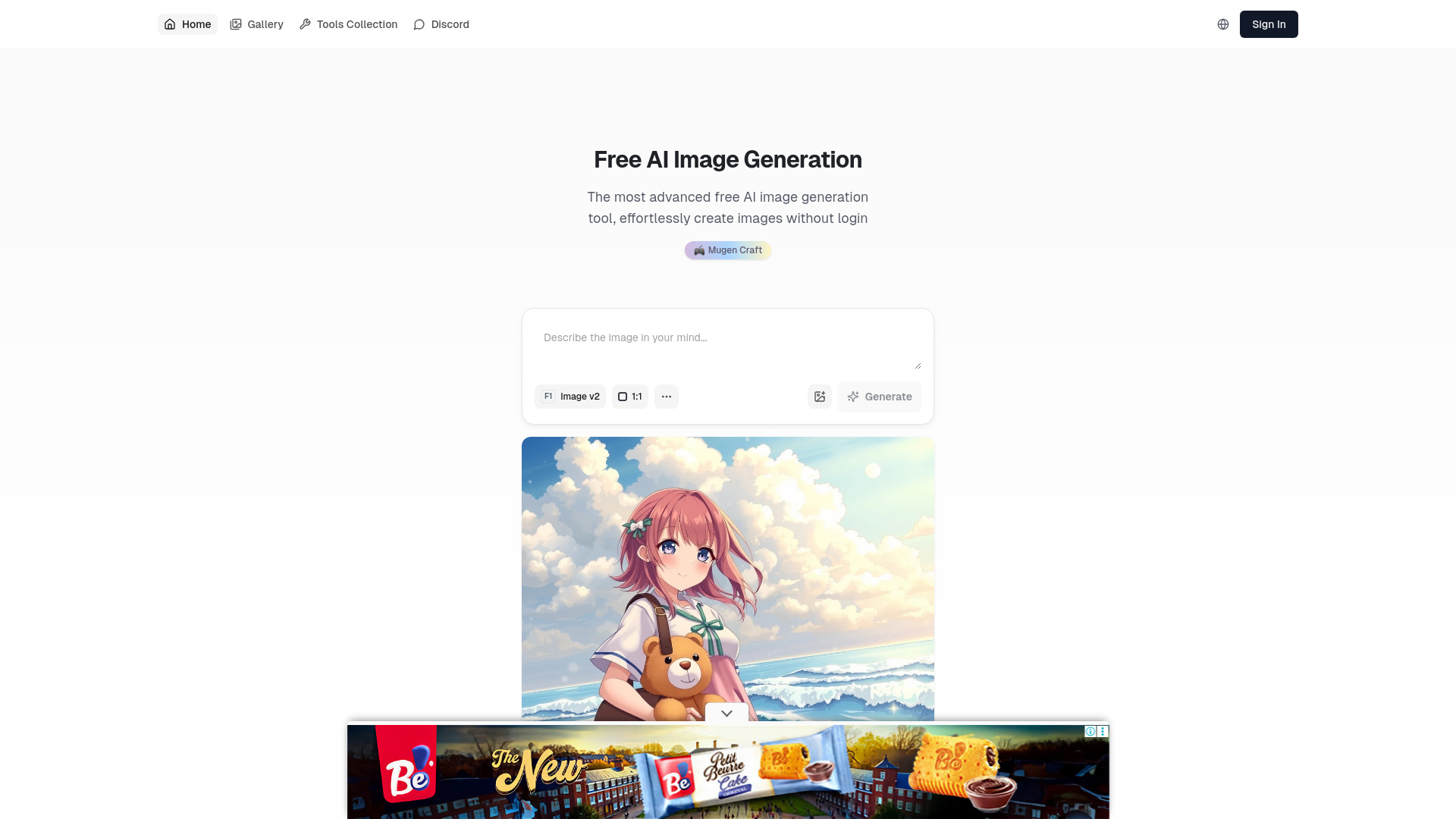Click the image upload icon beside Generate
The width and height of the screenshot is (1456, 819).
(820, 397)
